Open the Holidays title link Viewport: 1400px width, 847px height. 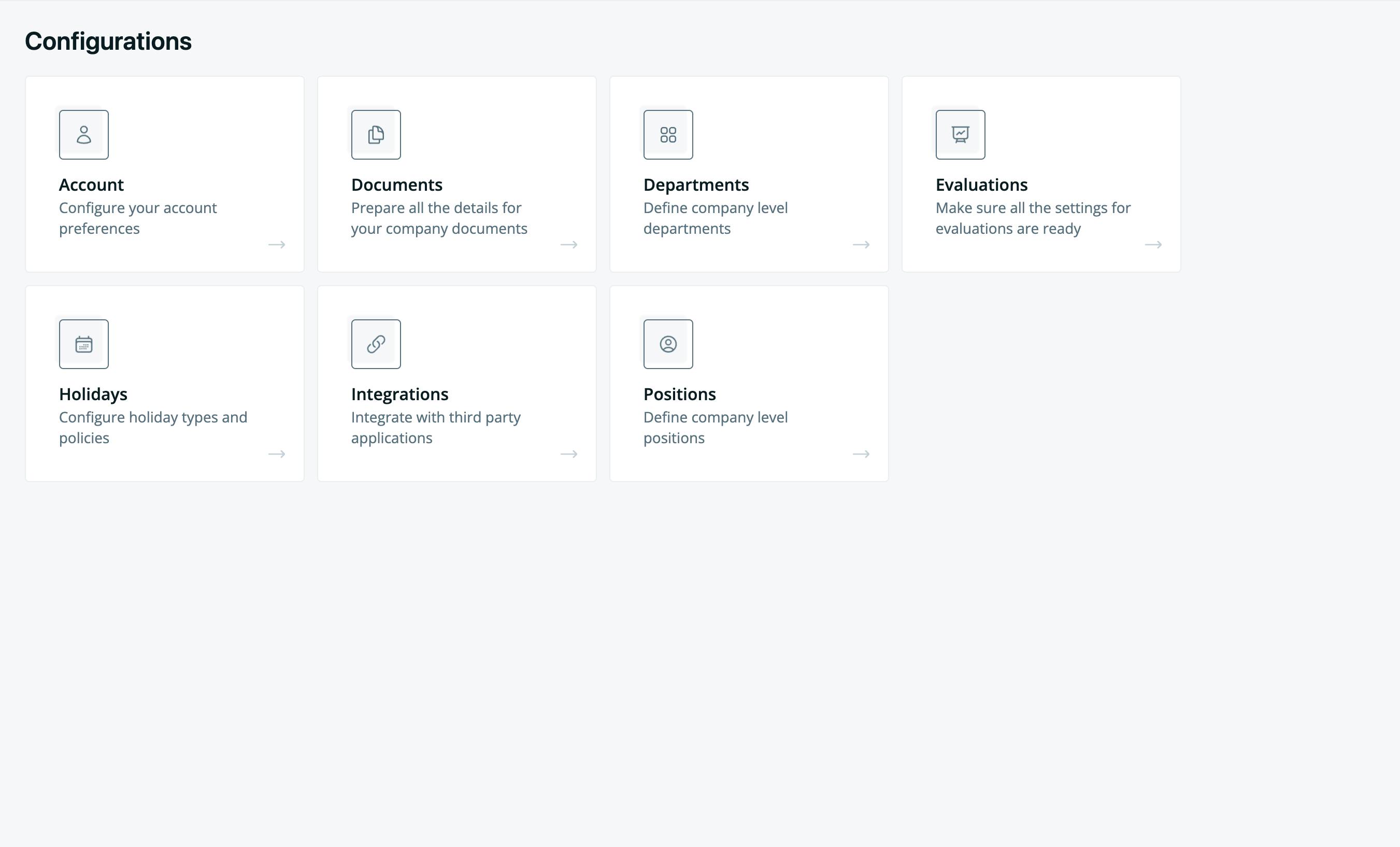point(93,394)
